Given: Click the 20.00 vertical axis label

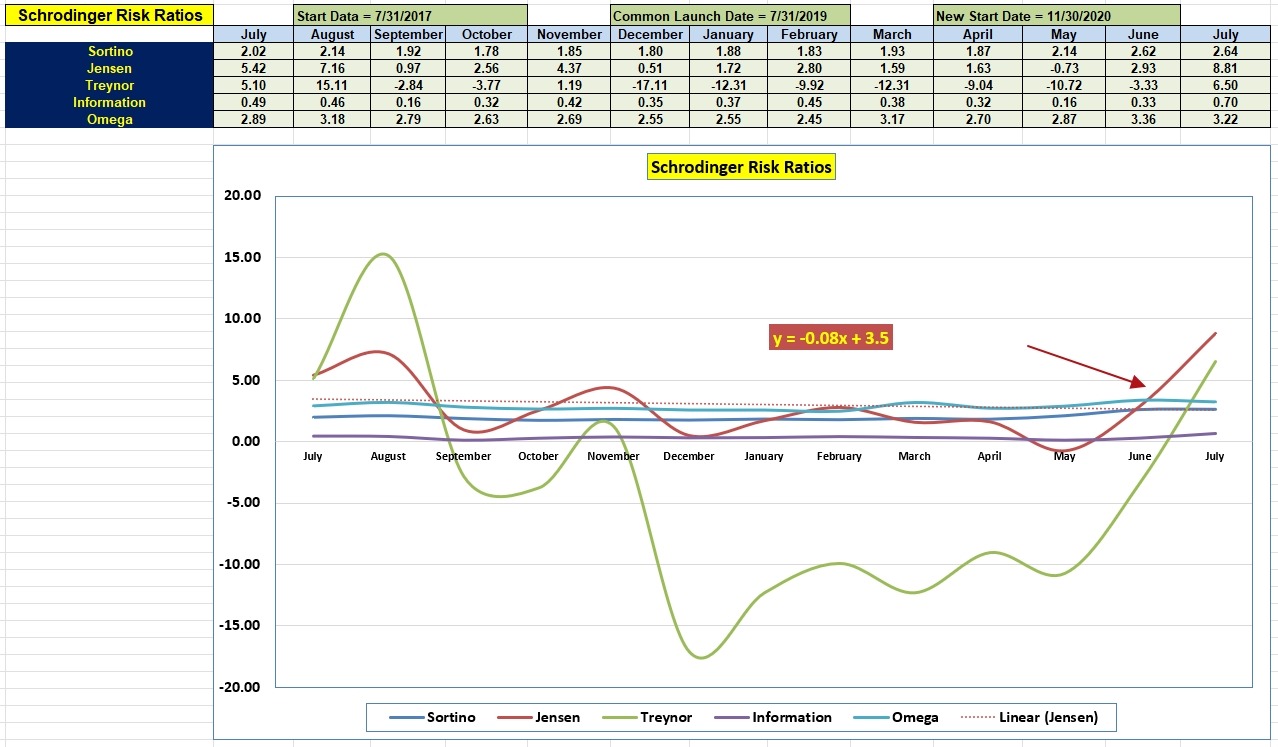Looking at the screenshot, I should click(243, 196).
